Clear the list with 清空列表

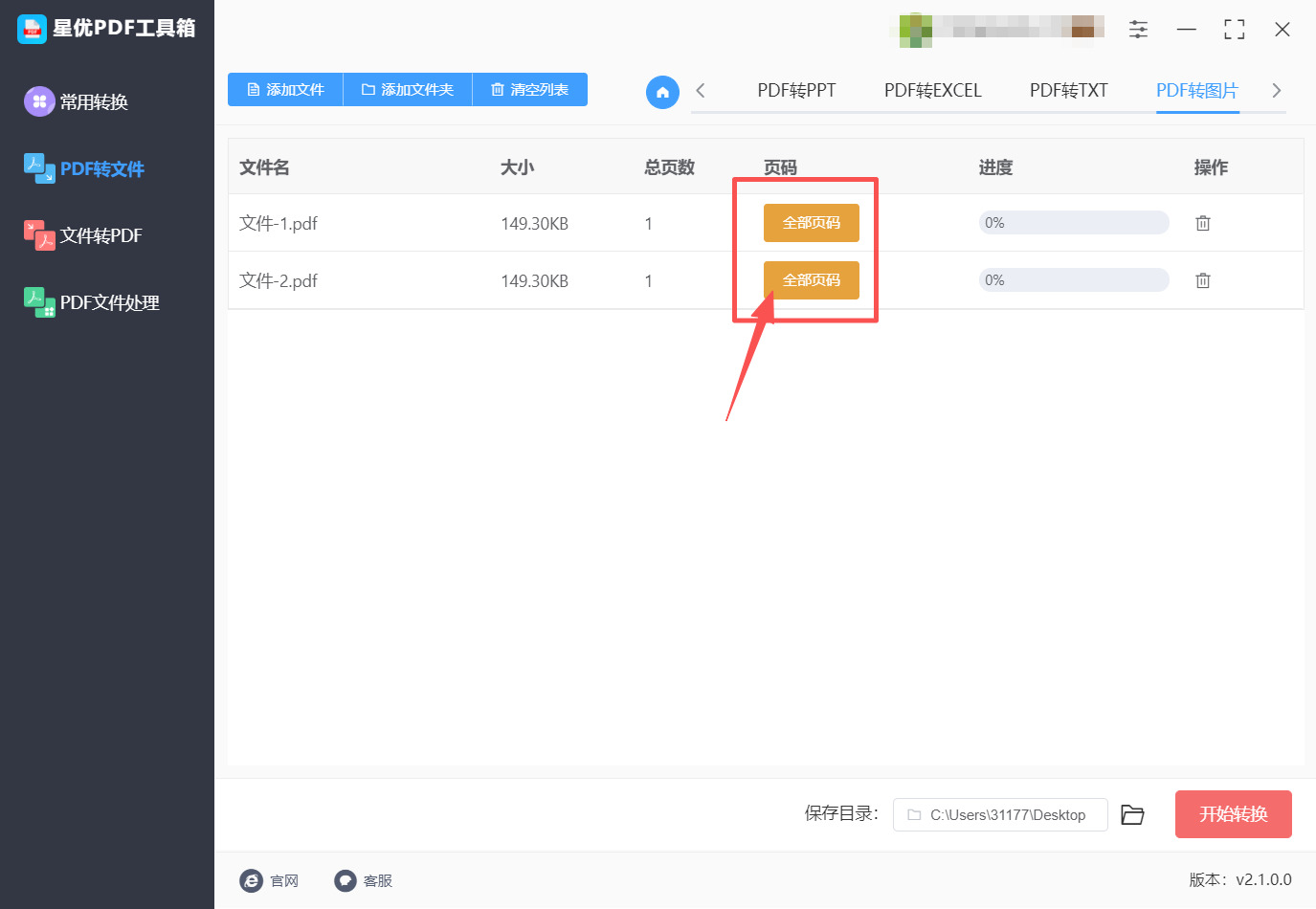point(530,89)
